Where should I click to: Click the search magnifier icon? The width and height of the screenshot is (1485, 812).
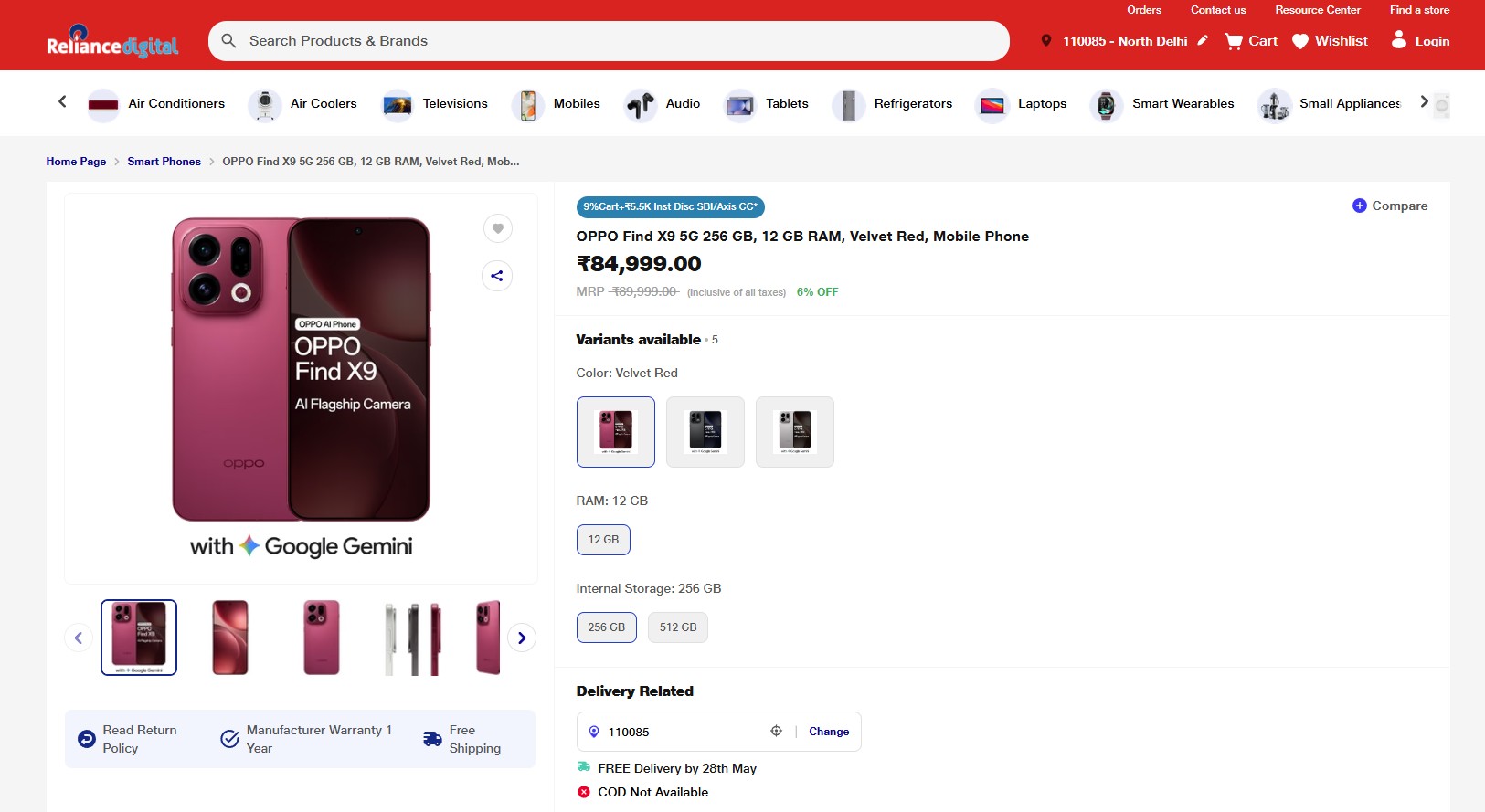pyautogui.click(x=229, y=41)
